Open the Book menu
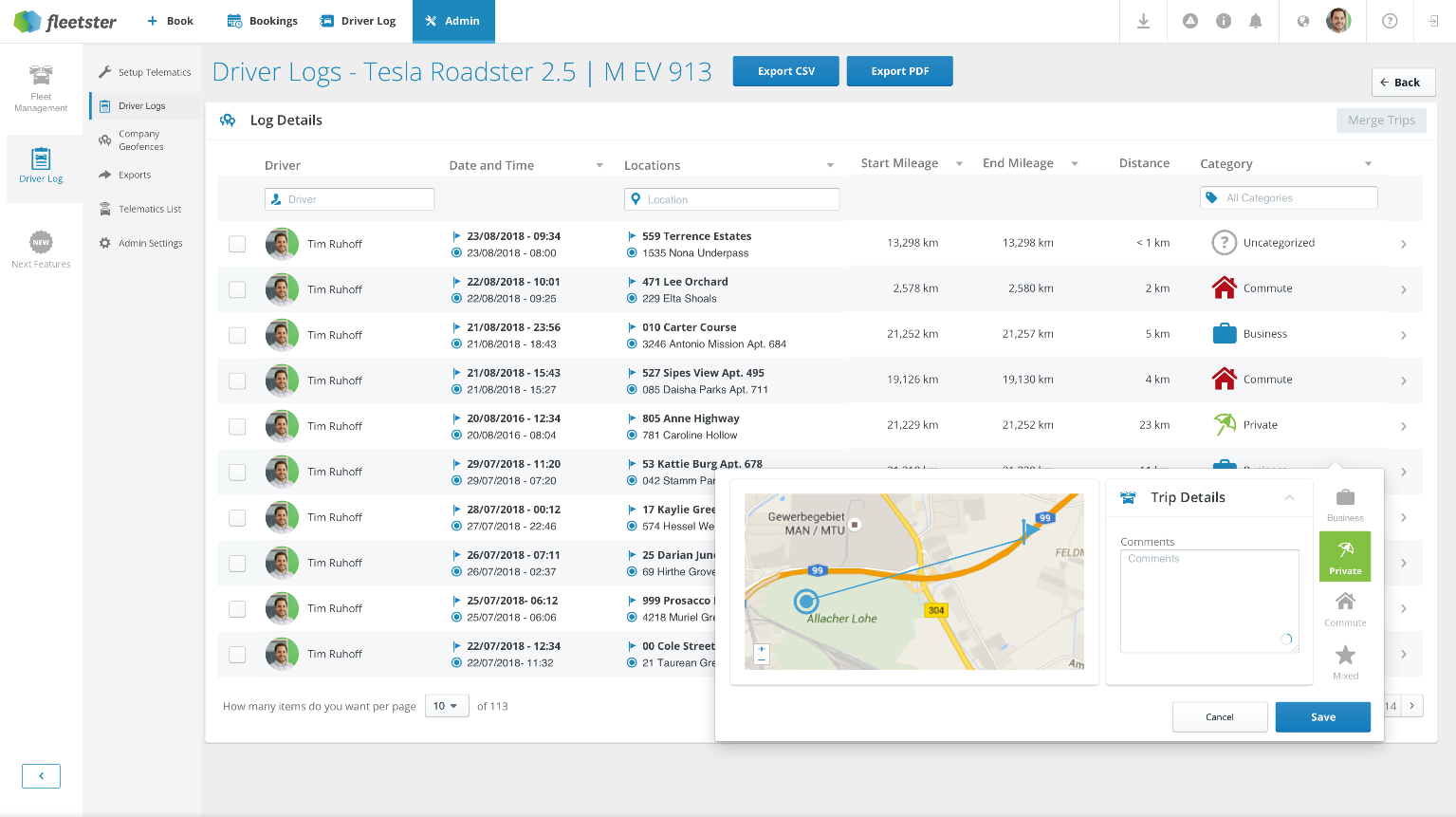The image size is (1456, 817). tap(170, 21)
